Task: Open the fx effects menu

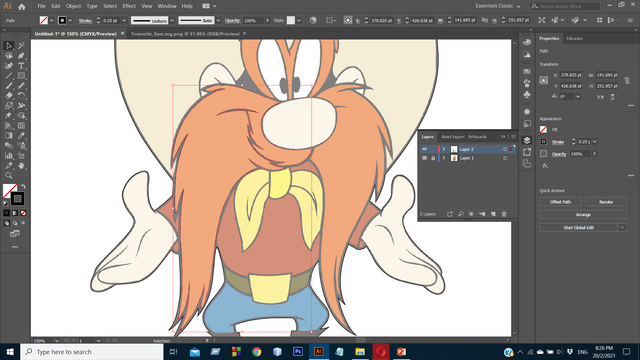Action: 545,166
